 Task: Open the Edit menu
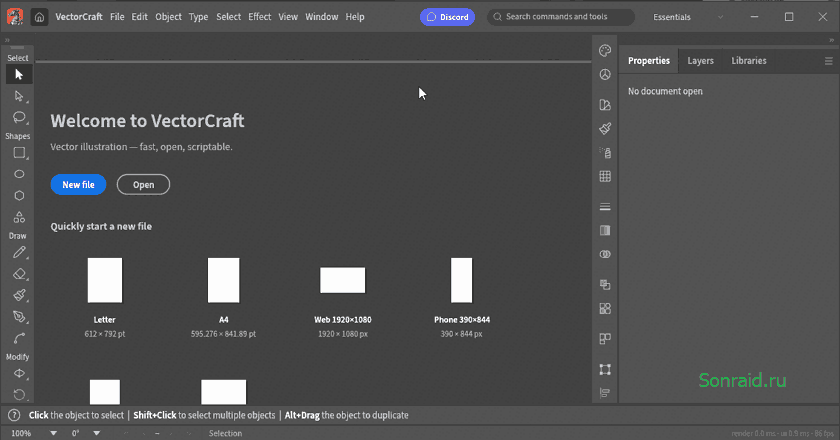[x=139, y=17]
